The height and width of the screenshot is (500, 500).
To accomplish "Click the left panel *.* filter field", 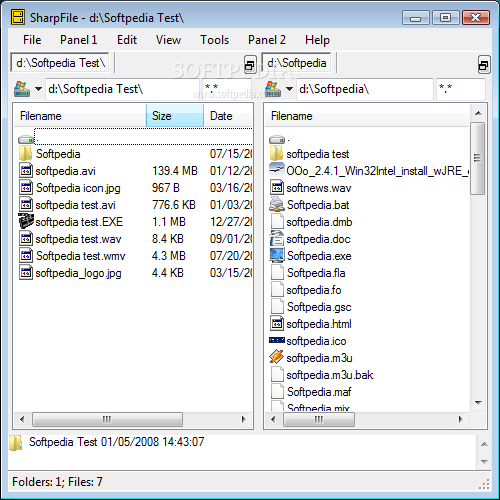I will (227, 89).
